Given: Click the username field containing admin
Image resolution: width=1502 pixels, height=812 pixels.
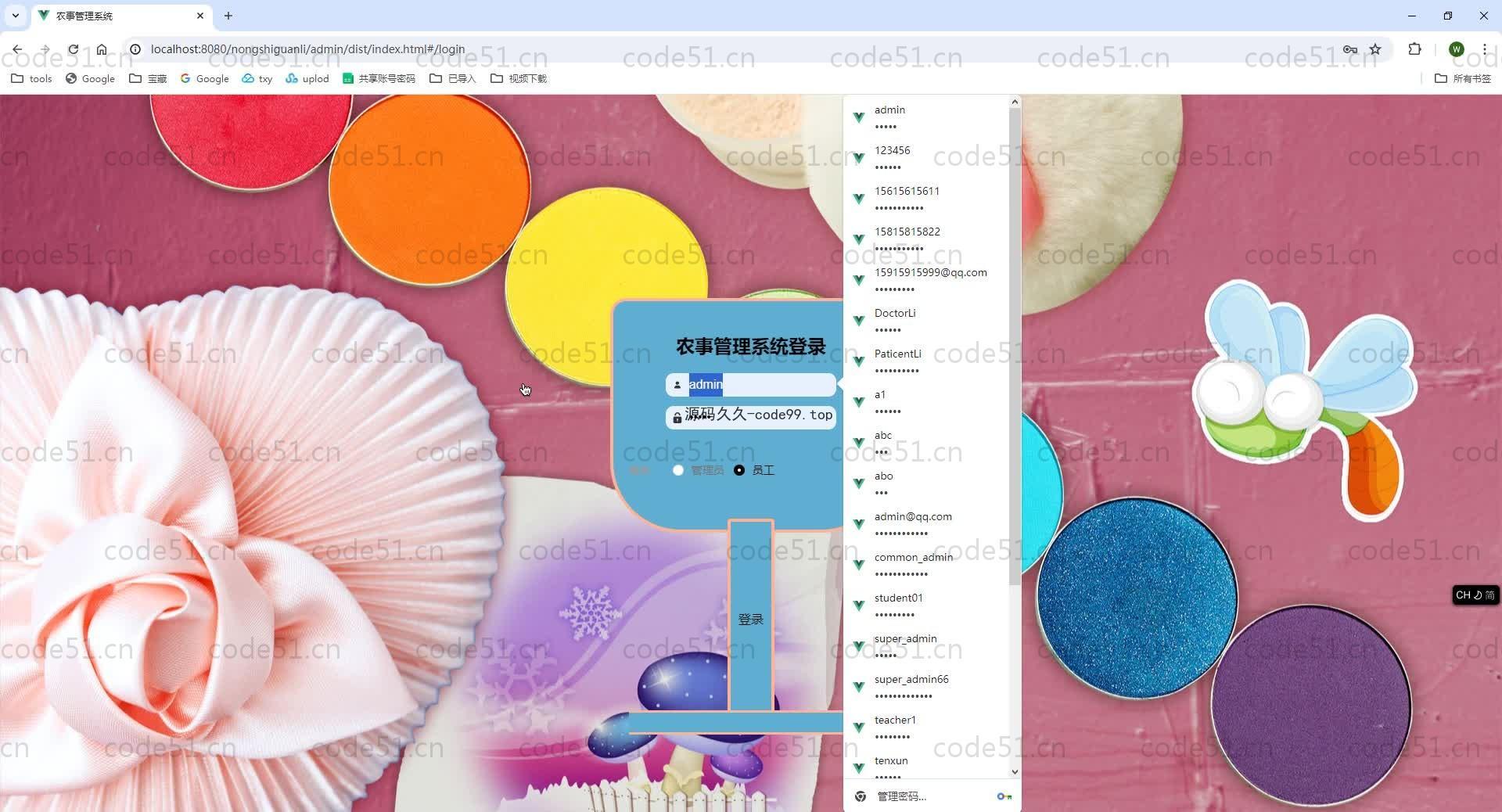Looking at the screenshot, I should [x=751, y=384].
